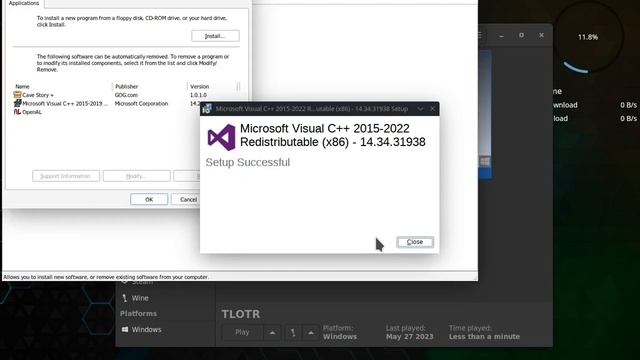Viewport: 640px width, 360px height.
Task: Maximize the Lutris window
Action: pos(521,36)
